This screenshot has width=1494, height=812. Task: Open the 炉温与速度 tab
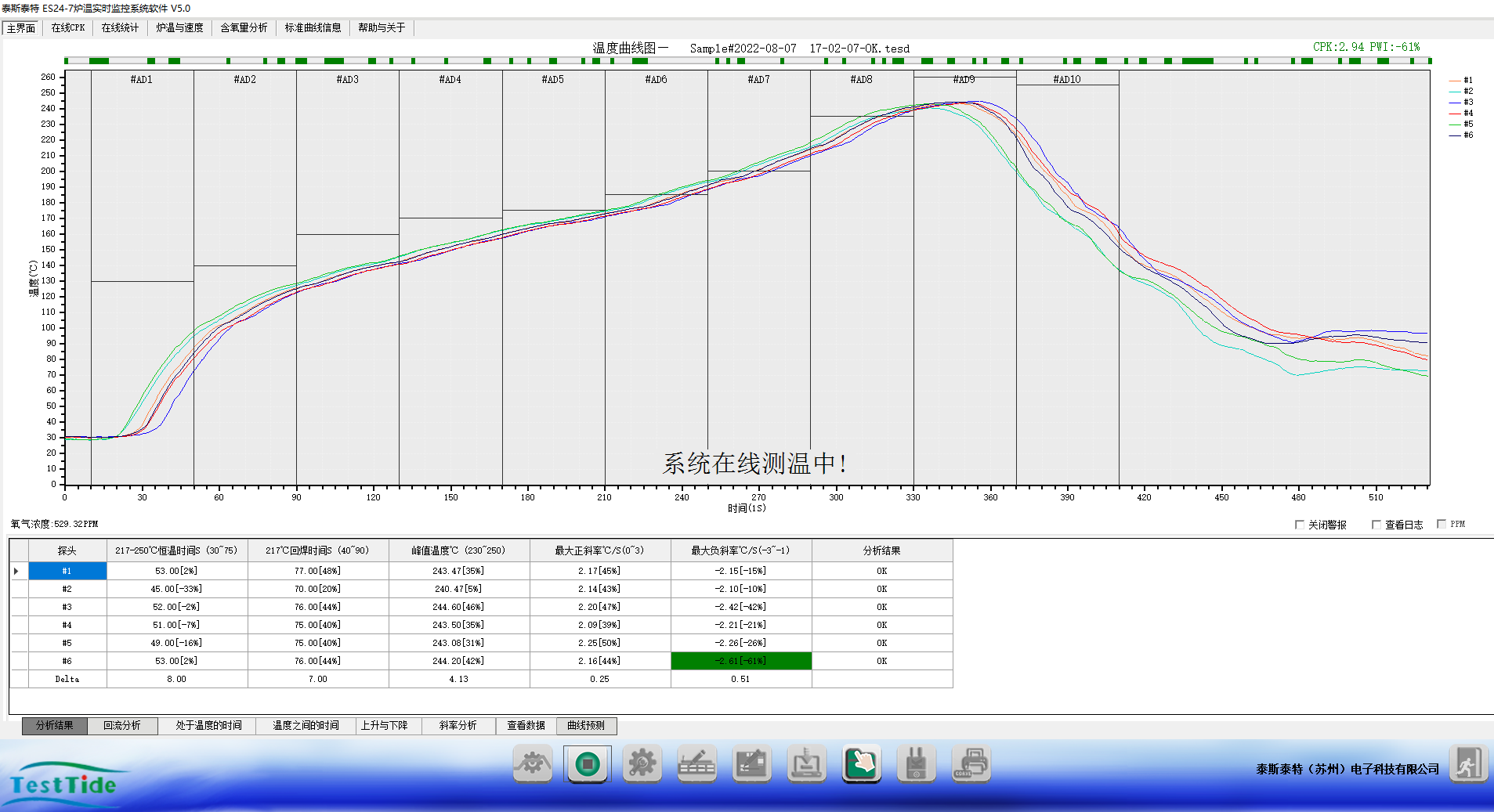(x=179, y=27)
